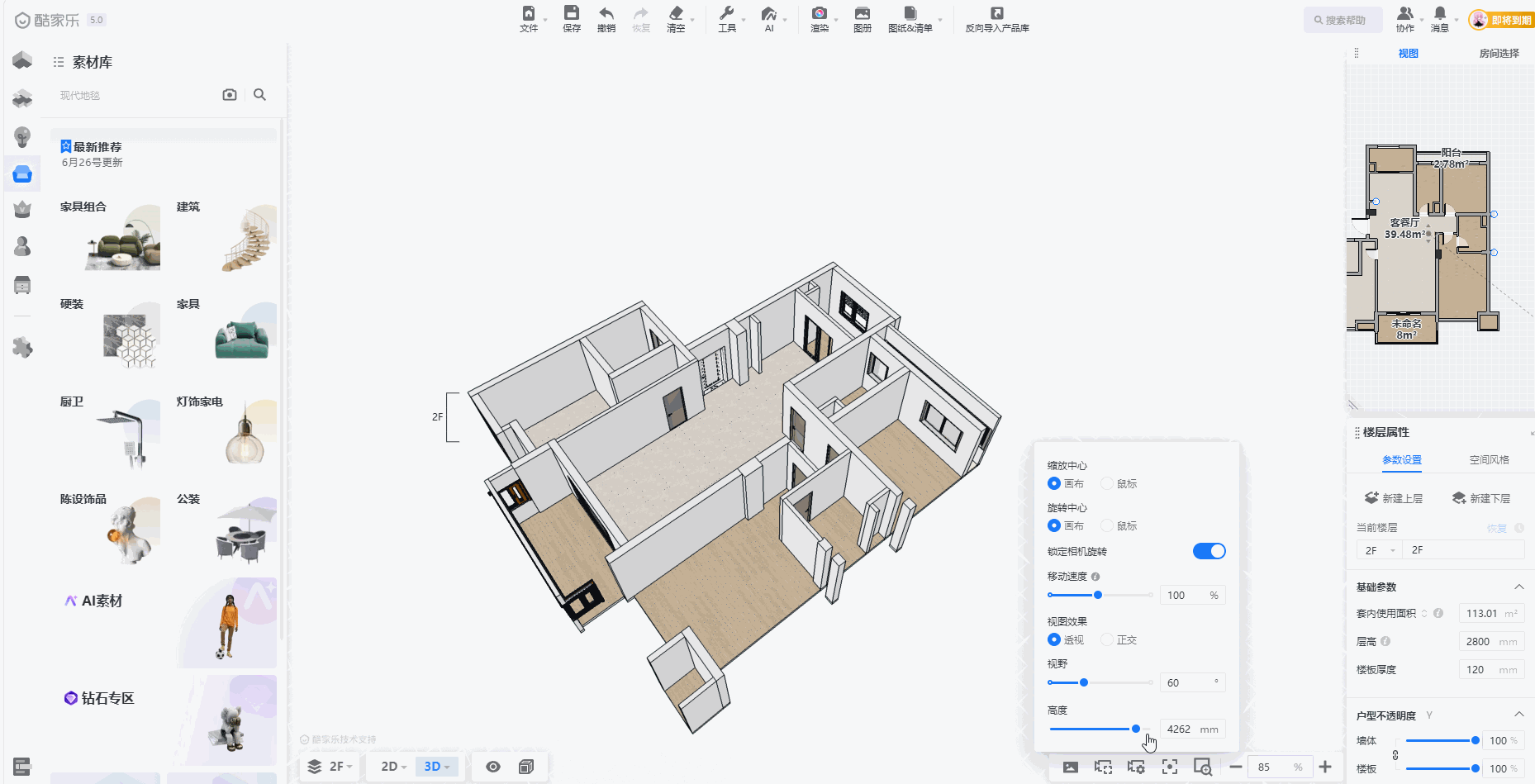
Task: Open the Render (渲染) camera icon
Action: [820, 14]
